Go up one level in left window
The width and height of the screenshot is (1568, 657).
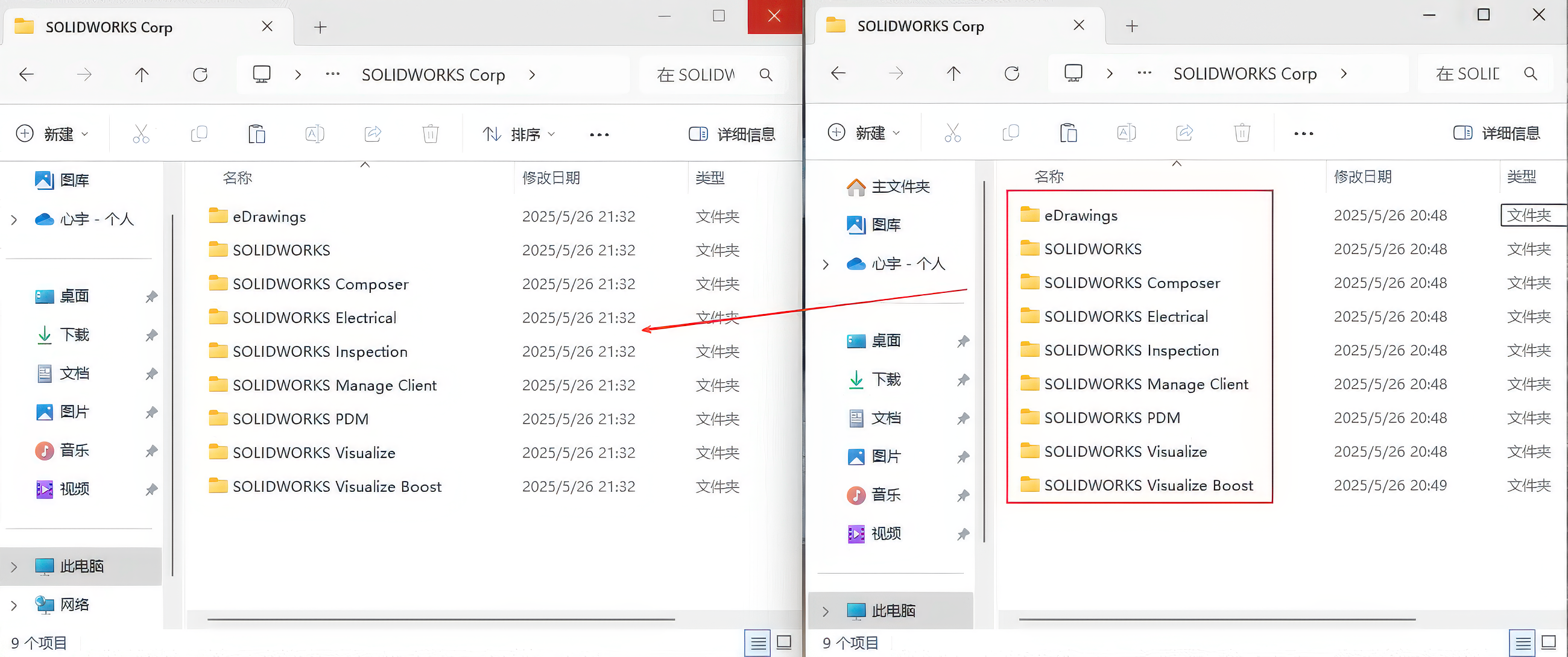pyautogui.click(x=142, y=75)
